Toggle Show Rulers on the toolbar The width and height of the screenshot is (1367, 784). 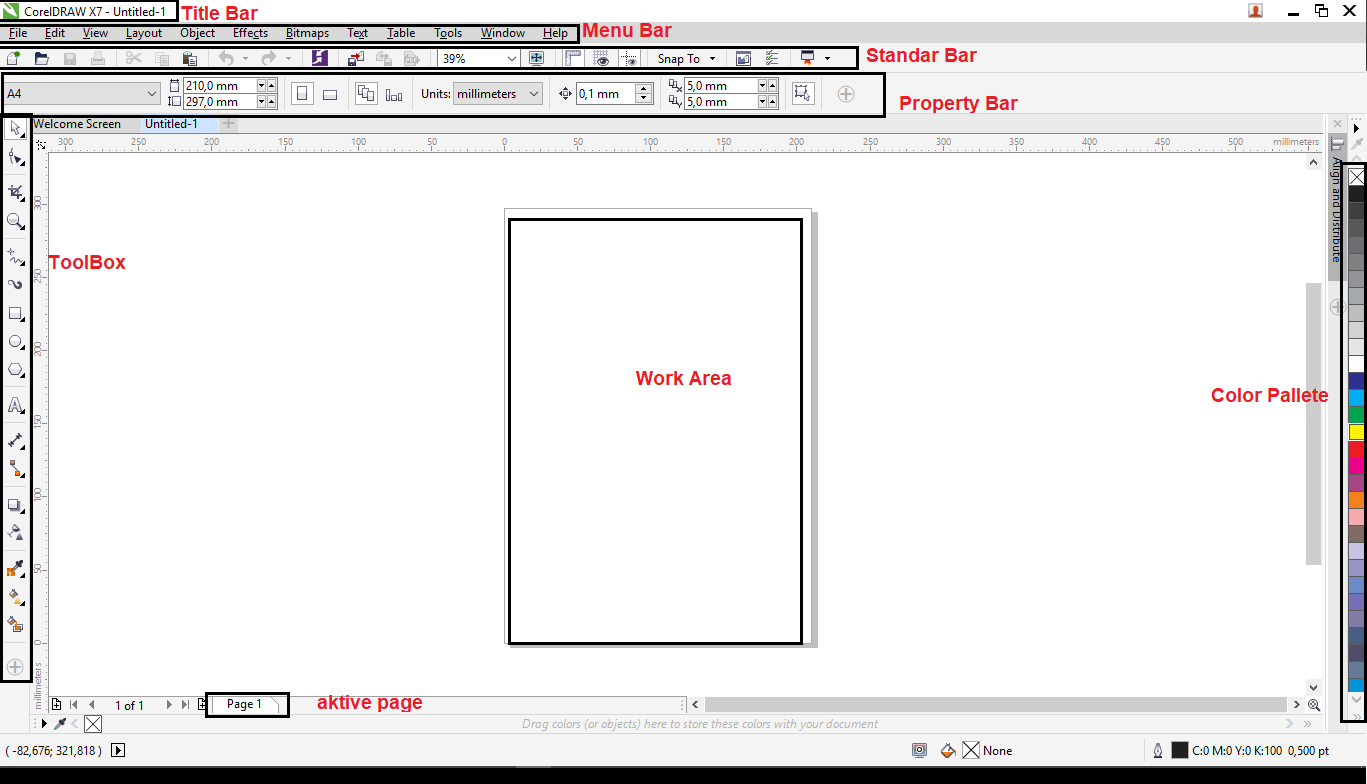tap(573, 59)
